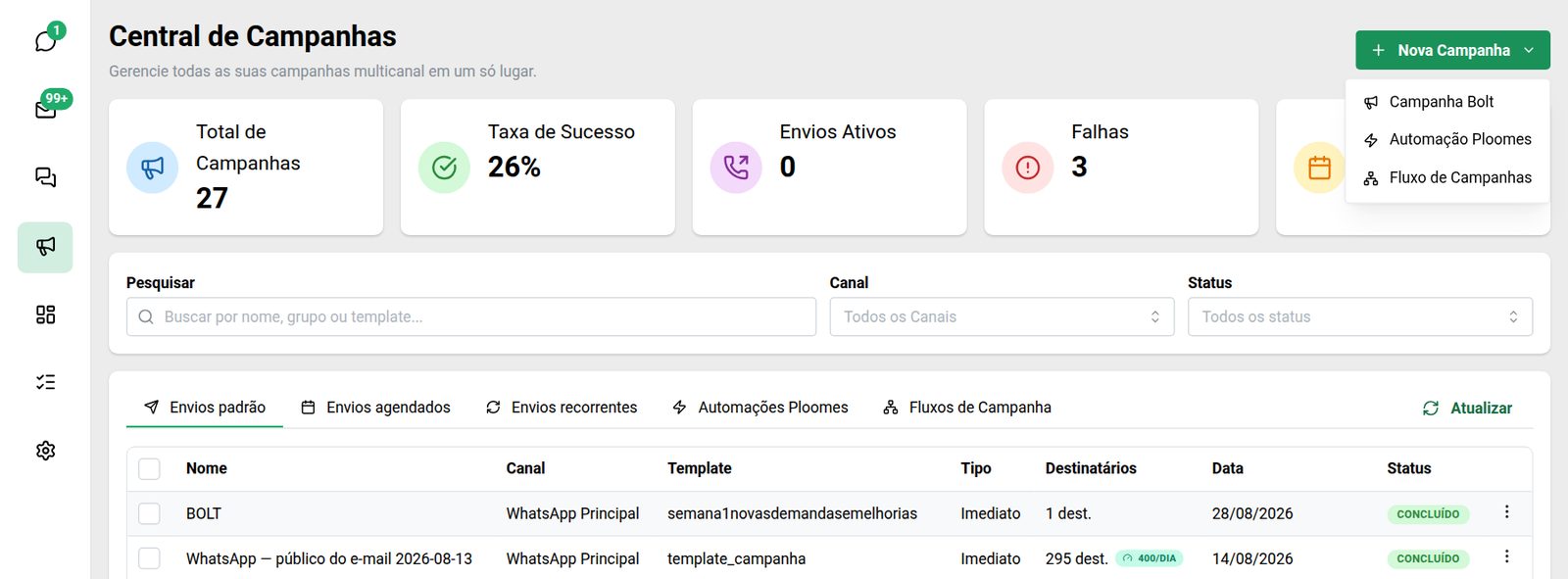Click the checkmark icon in Taxa de Sucesso card
This screenshot has height=579, width=1568.
(x=444, y=168)
